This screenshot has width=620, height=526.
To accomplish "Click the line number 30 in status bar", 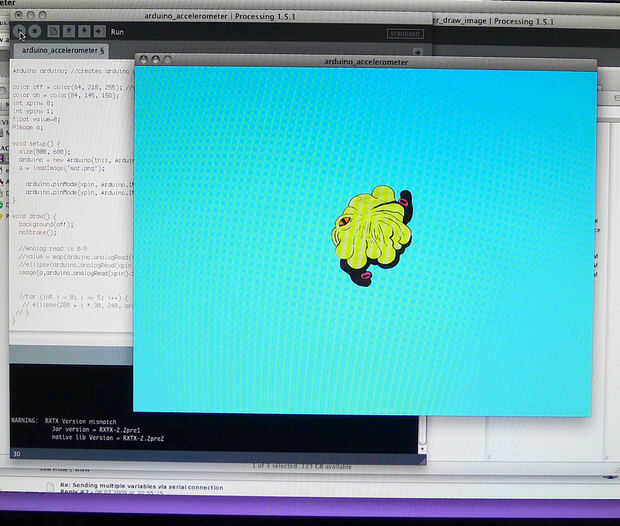I will click(17, 454).
